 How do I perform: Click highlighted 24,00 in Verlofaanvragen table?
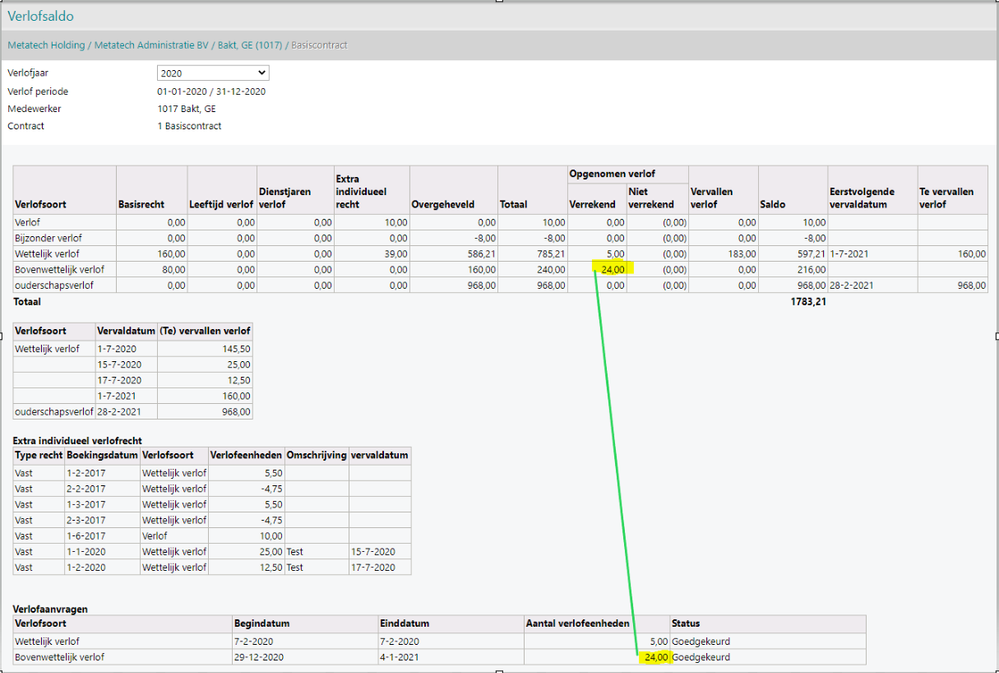(x=655, y=657)
